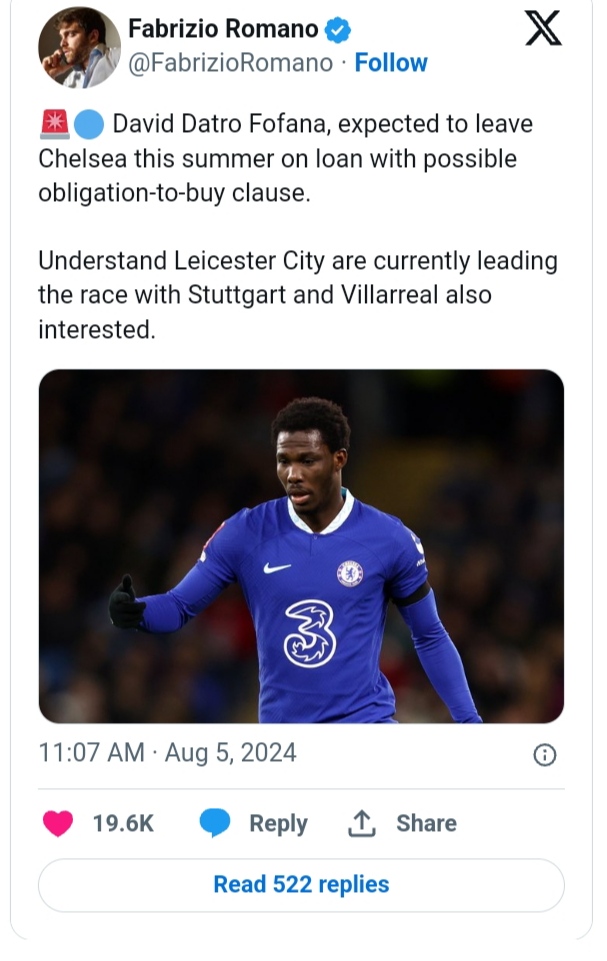Open Read 522 replies
The width and height of the screenshot is (607, 961).
coord(301,885)
